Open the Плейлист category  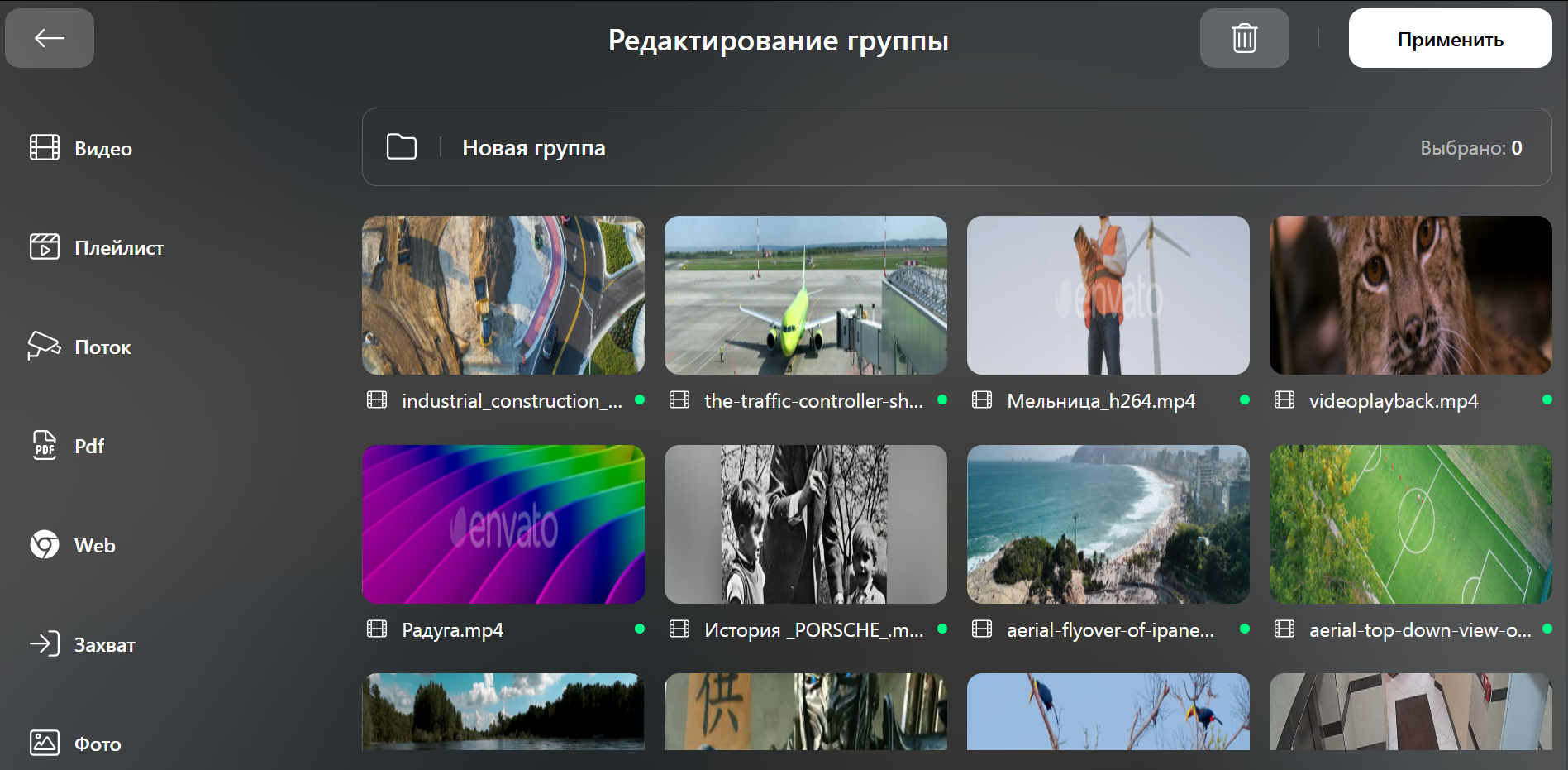click(x=97, y=247)
